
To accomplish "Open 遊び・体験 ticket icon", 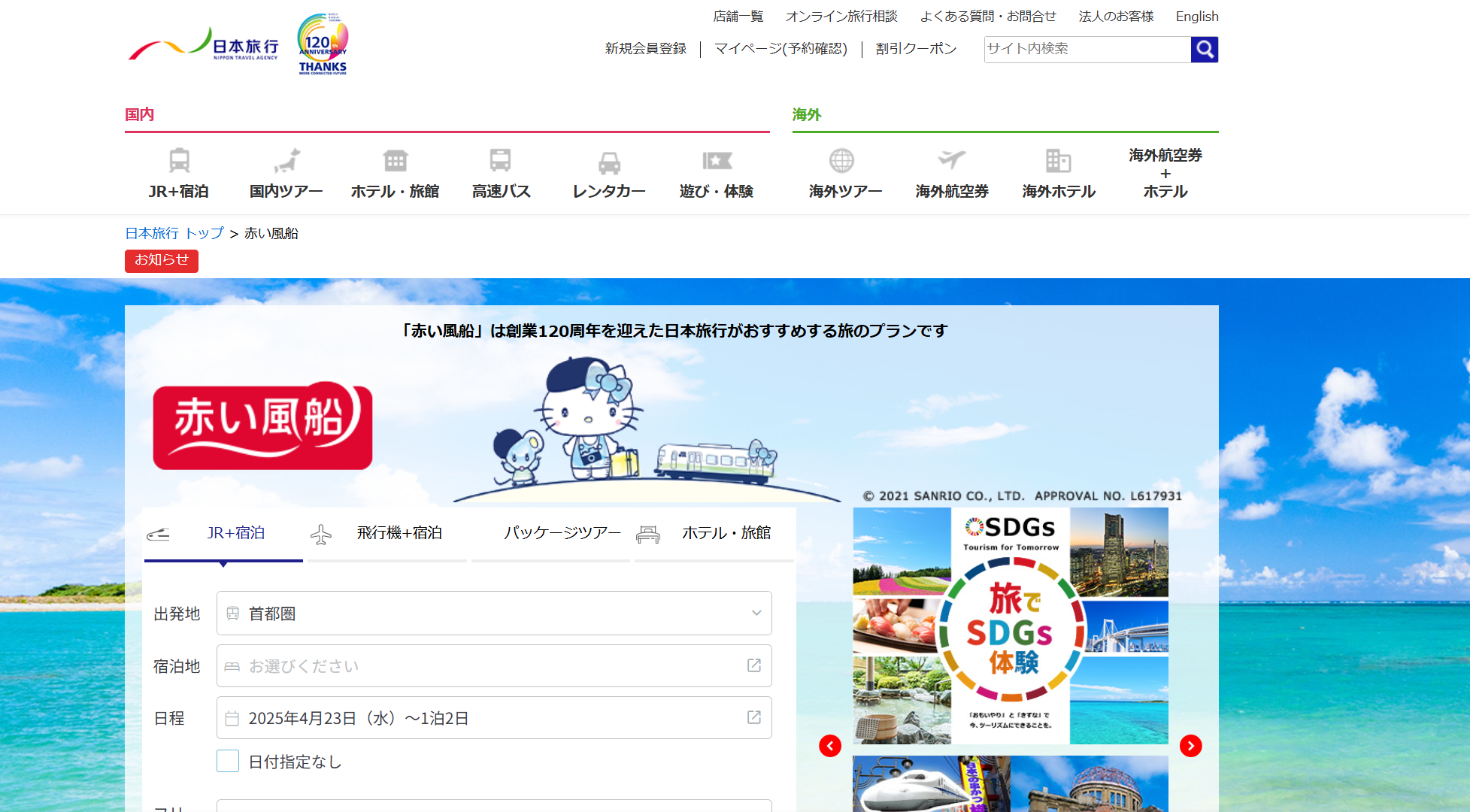I will coord(717,160).
